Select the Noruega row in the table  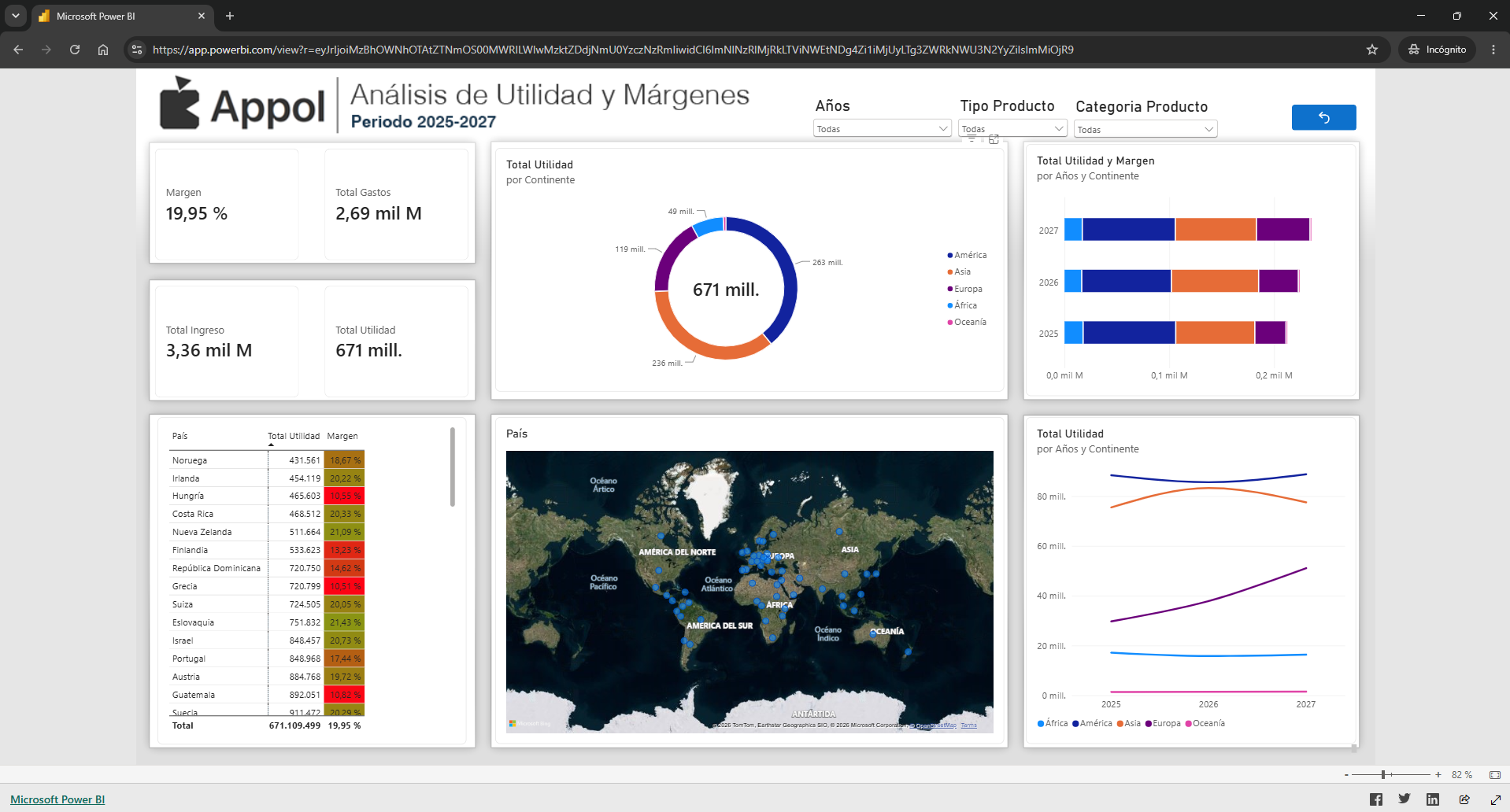[267, 460]
